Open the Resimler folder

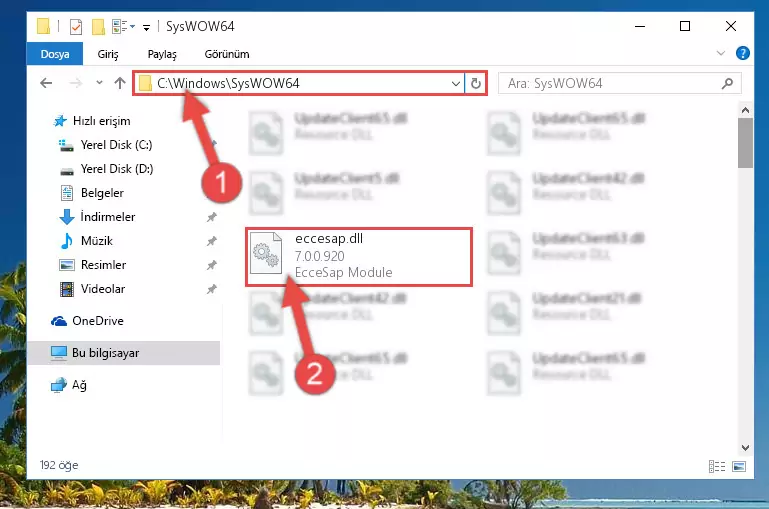point(92,265)
